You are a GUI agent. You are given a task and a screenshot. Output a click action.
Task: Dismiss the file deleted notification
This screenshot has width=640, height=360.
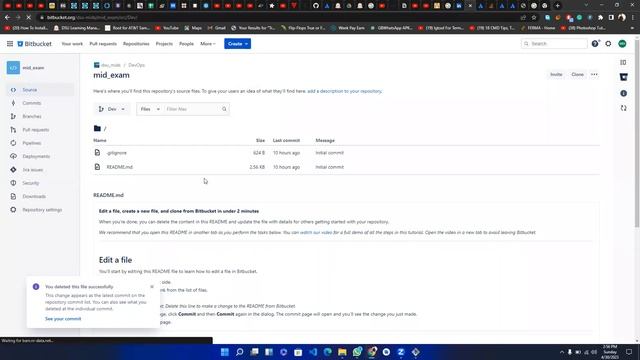point(152,287)
